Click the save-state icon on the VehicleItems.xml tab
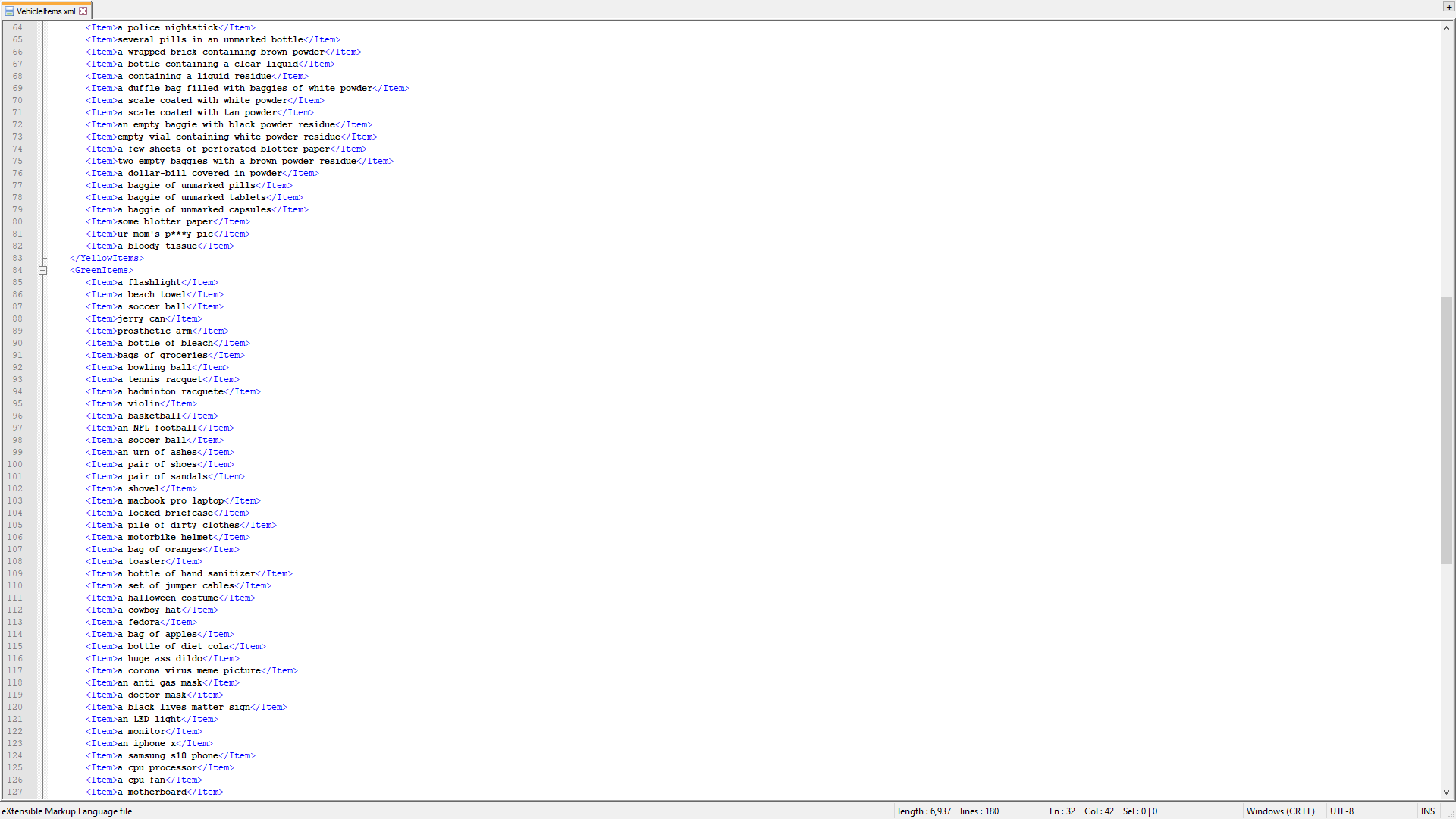 point(9,11)
